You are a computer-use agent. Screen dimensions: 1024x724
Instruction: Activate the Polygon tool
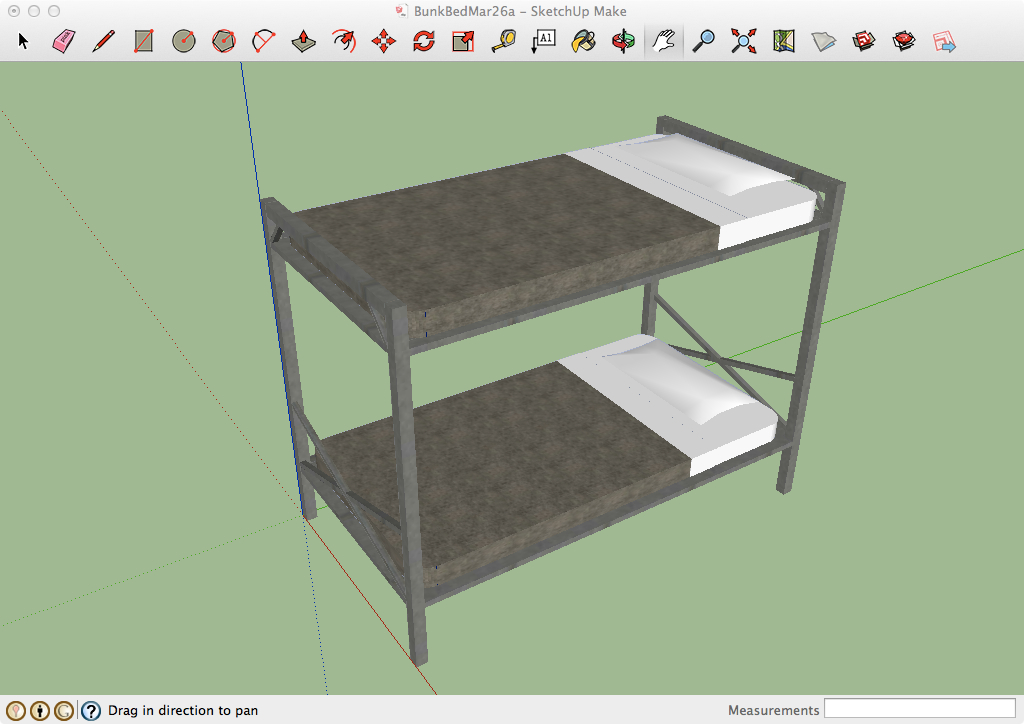[223, 41]
